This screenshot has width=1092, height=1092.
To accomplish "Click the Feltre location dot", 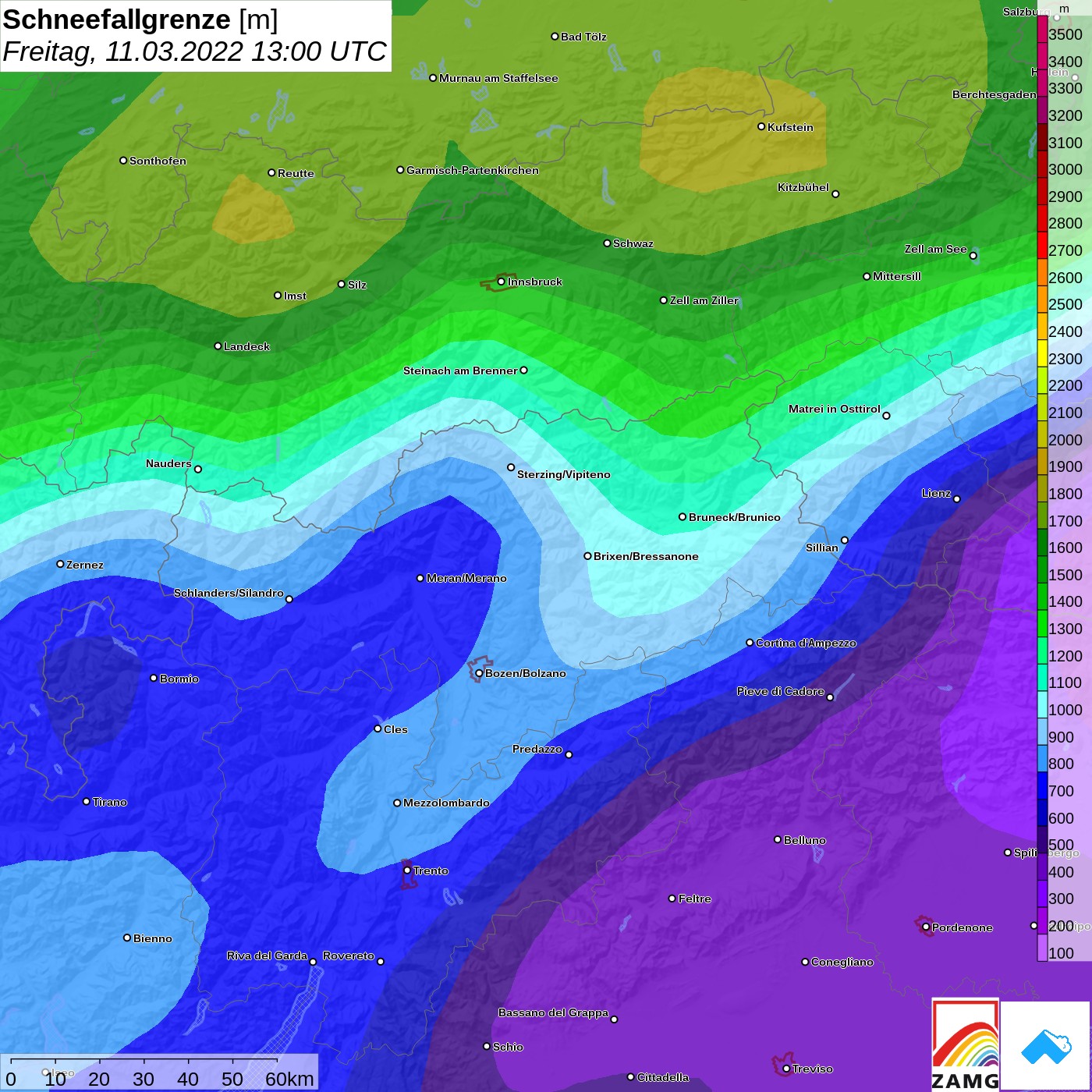I will tap(672, 899).
